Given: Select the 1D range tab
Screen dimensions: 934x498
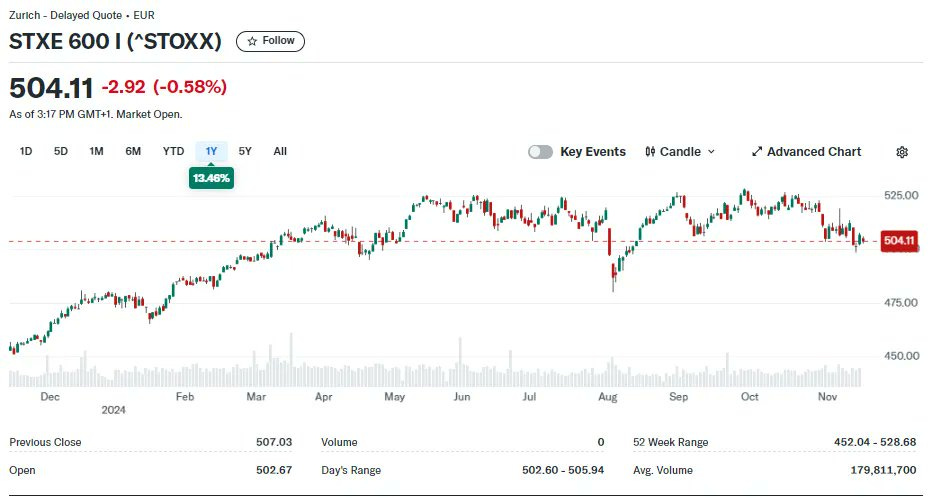Looking at the screenshot, I should (x=26, y=151).
